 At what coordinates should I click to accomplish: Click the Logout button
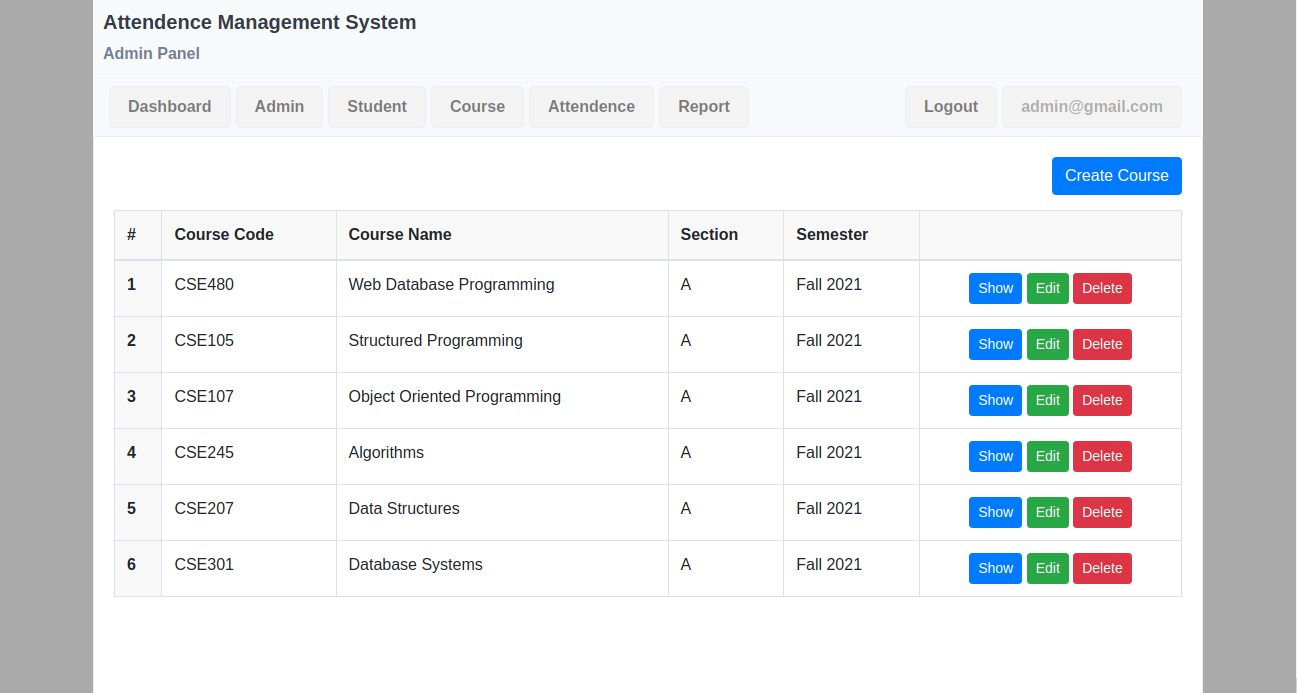pyautogui.click(x=950, y=107)
